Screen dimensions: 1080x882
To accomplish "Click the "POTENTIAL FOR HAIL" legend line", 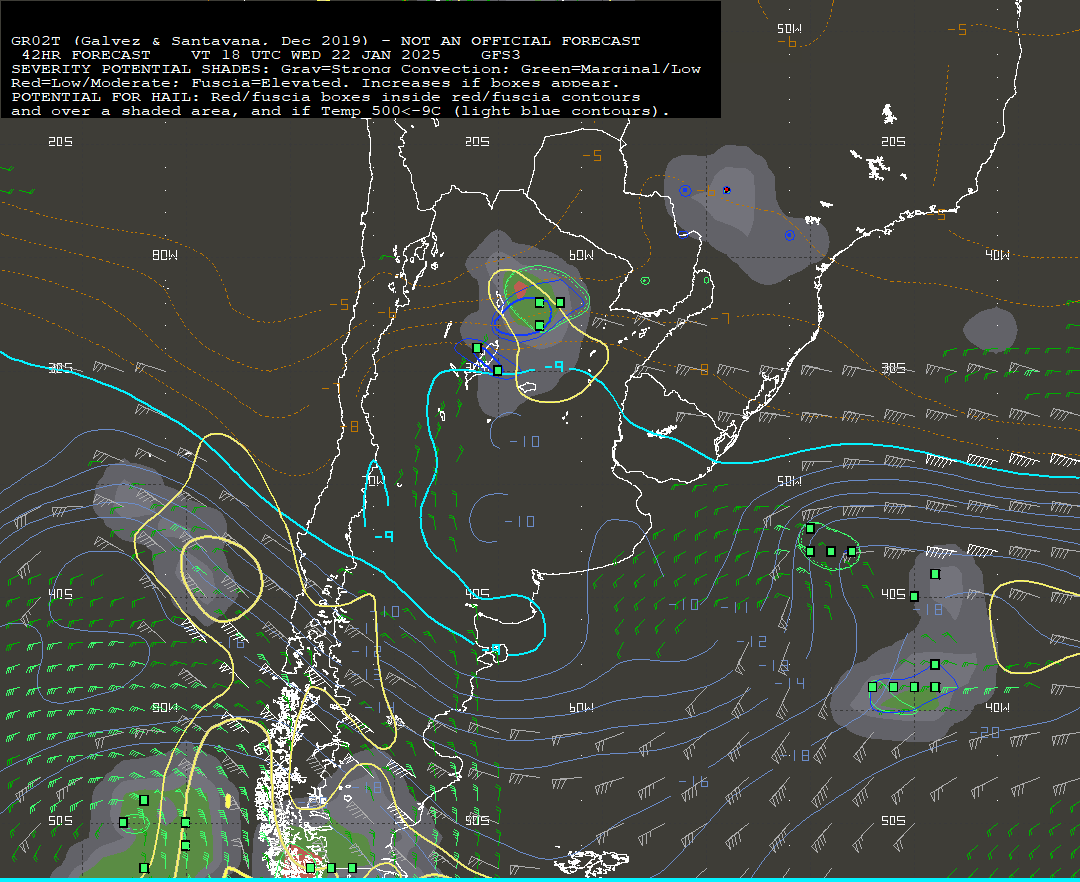I will tap(326, 97).
